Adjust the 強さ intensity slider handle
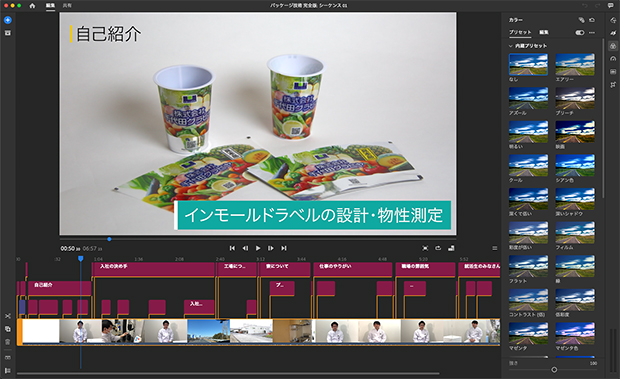Viewport: 620px width, 379px height. tap(554, 370)
